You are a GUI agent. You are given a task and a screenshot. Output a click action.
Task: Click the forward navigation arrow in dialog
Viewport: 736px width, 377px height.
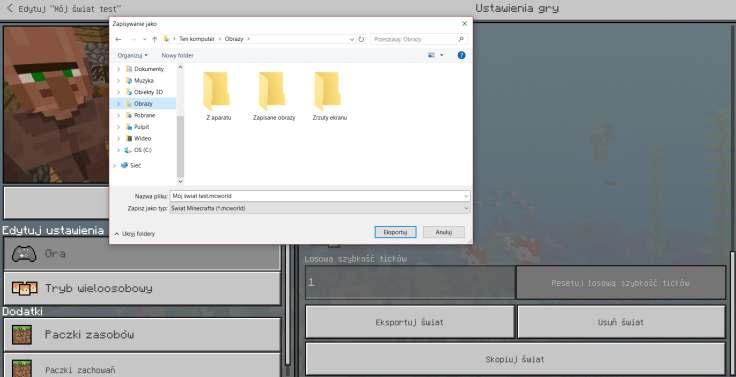coord(133,39)
